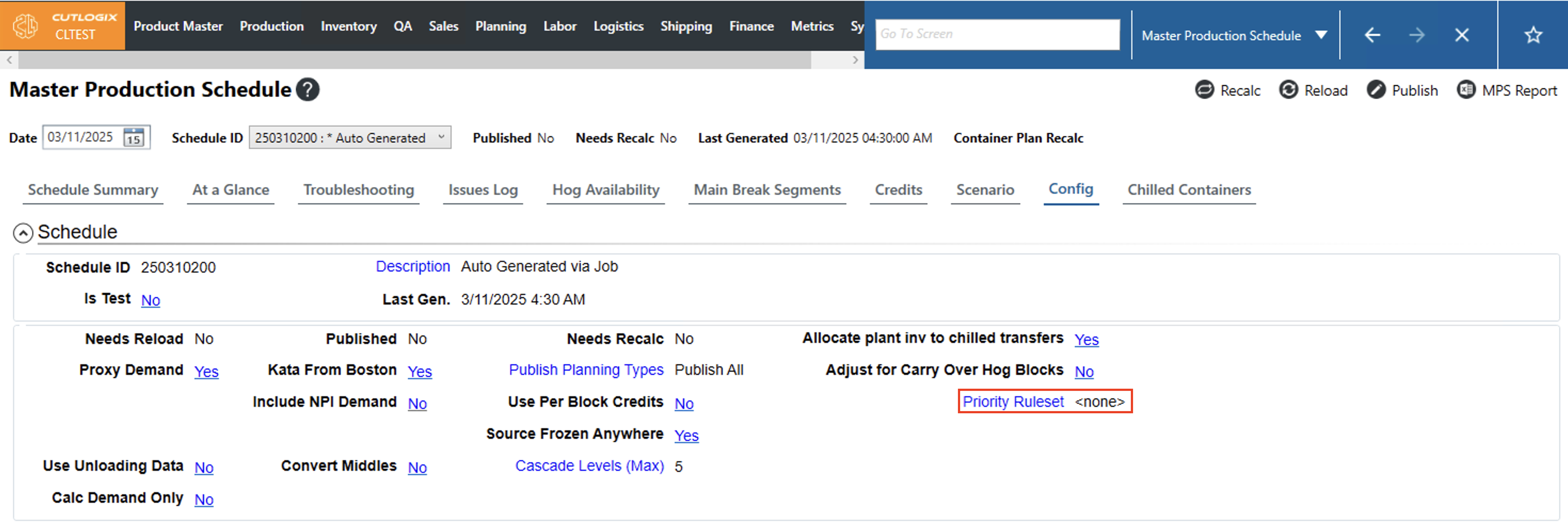Add screen to favorites with star icon

click(1533, 35)
